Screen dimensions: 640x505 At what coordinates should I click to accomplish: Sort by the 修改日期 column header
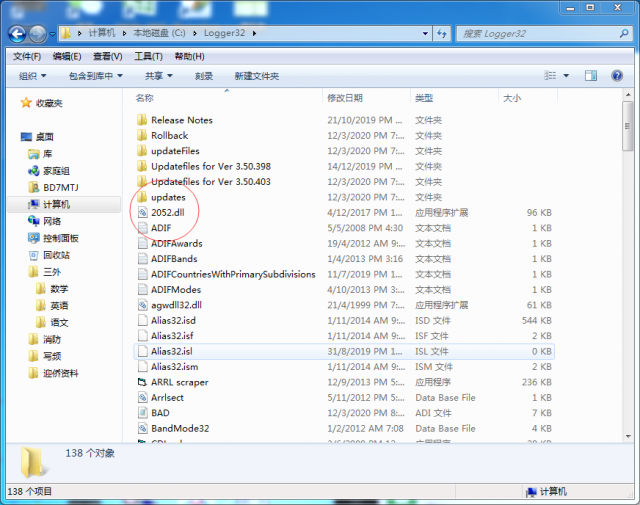coord(345,98)
